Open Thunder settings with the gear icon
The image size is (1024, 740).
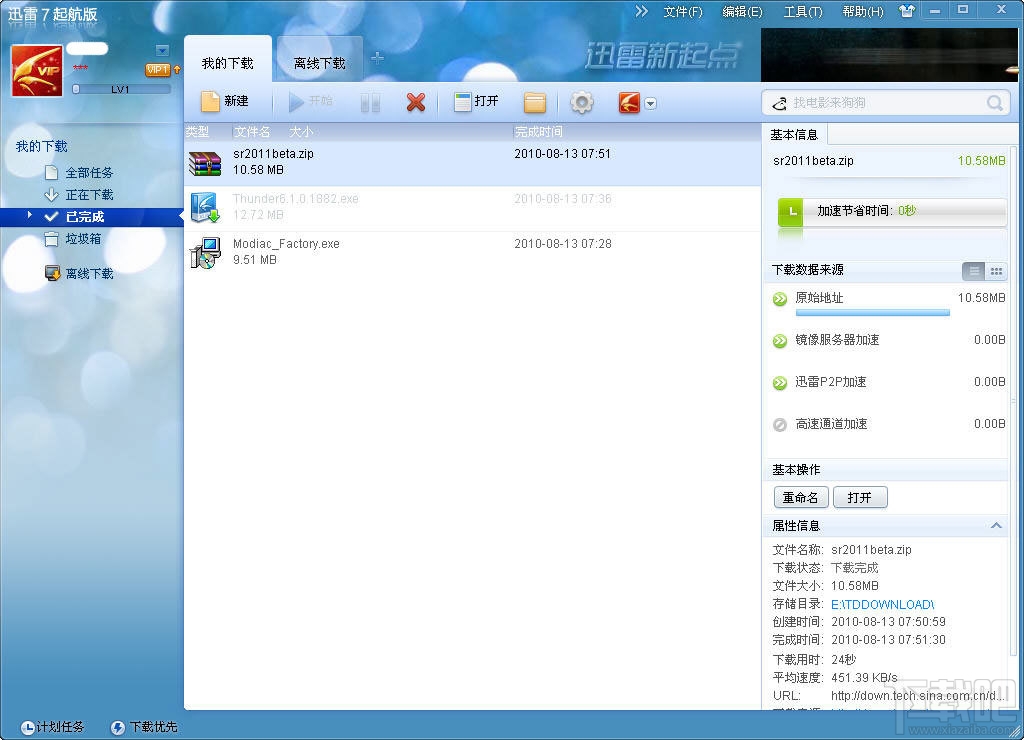[581, 101]
